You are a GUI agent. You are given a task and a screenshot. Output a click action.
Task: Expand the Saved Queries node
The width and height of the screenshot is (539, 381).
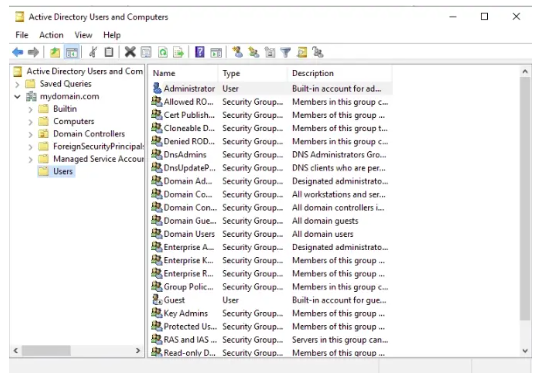pos(17,84)
